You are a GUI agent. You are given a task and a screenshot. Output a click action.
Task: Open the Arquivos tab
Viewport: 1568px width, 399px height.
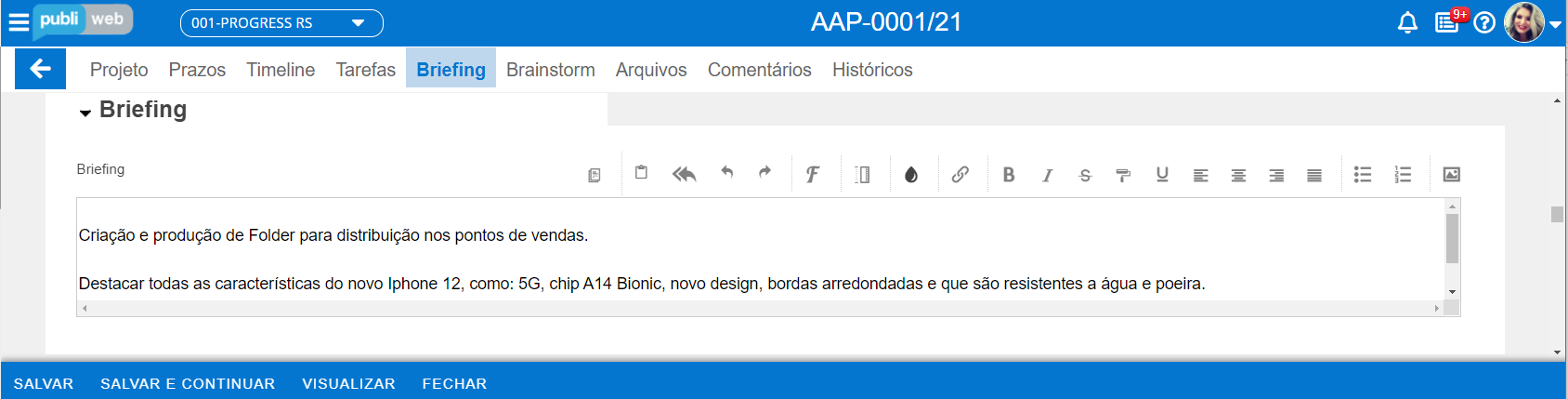(x=651, y=70)
